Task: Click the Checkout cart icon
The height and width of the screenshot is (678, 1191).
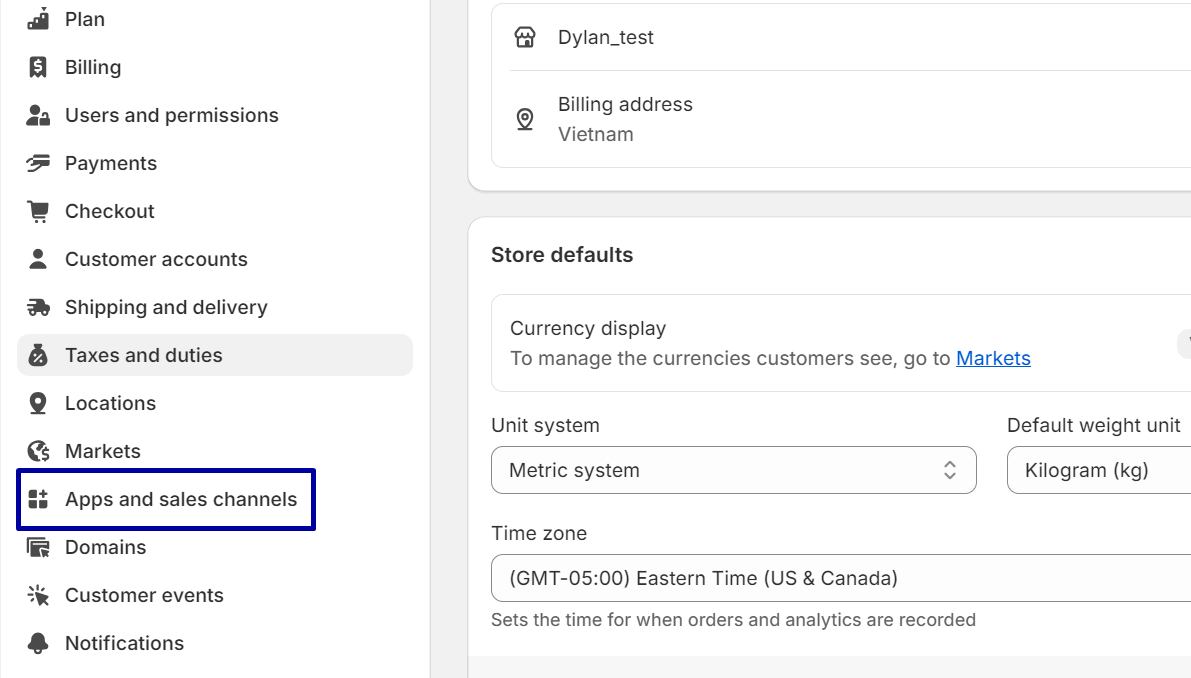Action: 38,211
